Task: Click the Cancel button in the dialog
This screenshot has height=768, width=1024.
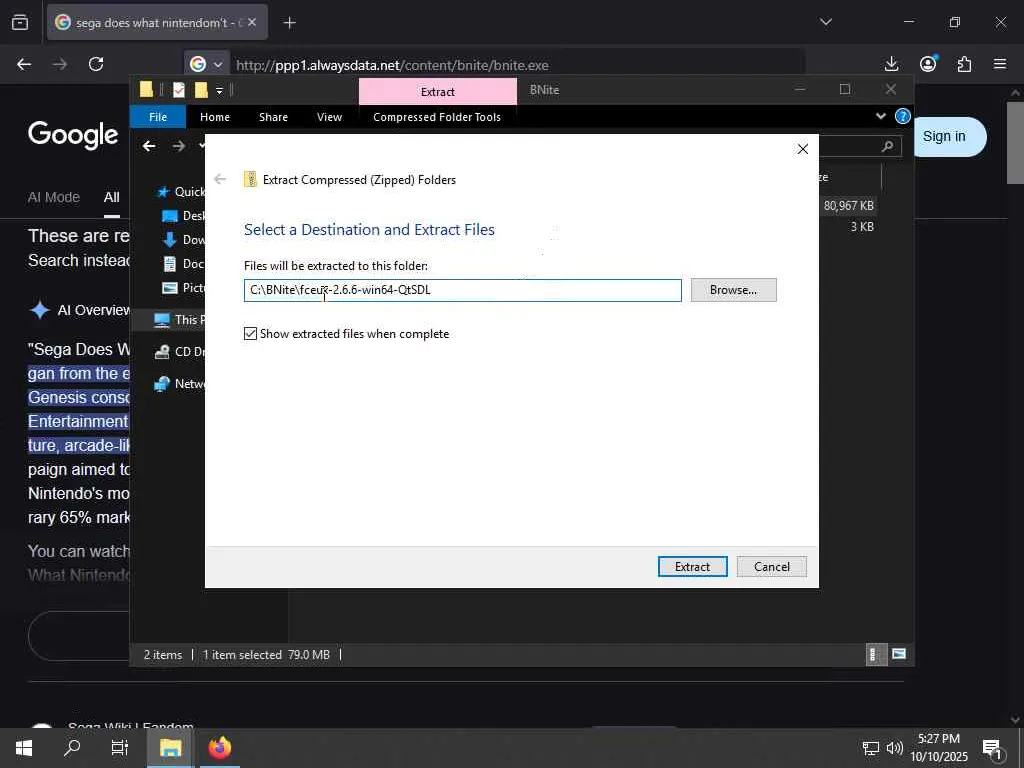Action: coord(771,566)
